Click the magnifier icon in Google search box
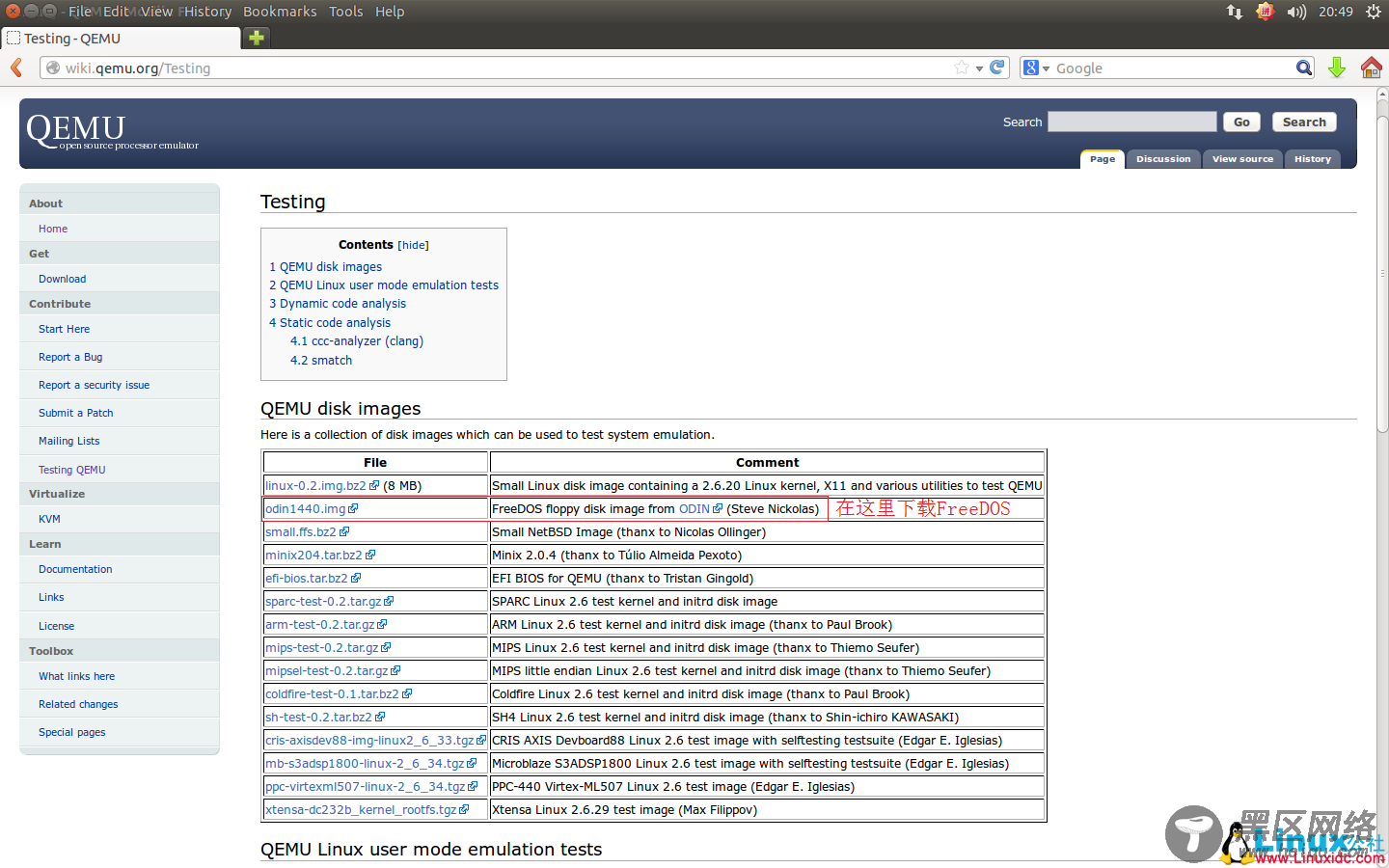Image resolution: width=1389 pixels, height=868 pixels. 1304,68
